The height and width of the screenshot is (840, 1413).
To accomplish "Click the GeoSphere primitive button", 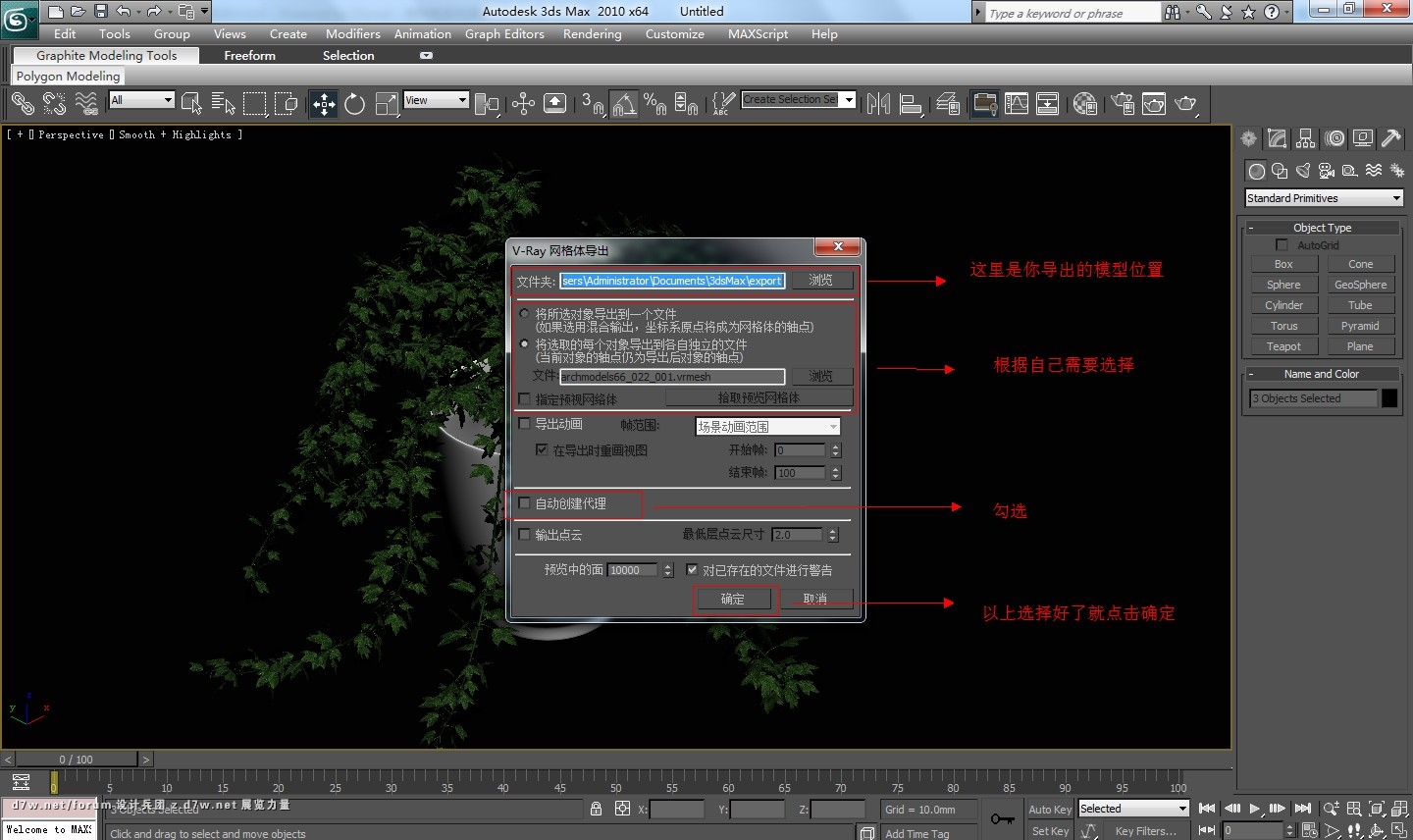I will point(1360,285).
